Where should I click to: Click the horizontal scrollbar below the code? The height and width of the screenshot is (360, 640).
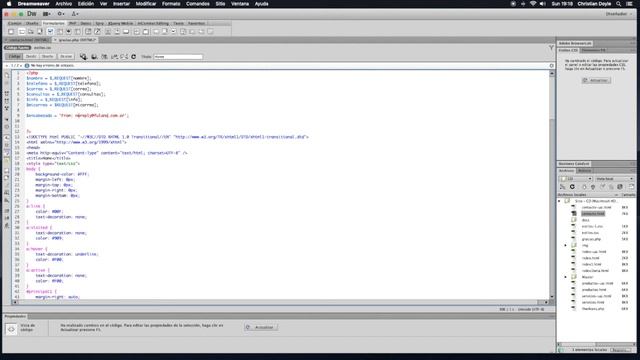(x=281, y=302)
